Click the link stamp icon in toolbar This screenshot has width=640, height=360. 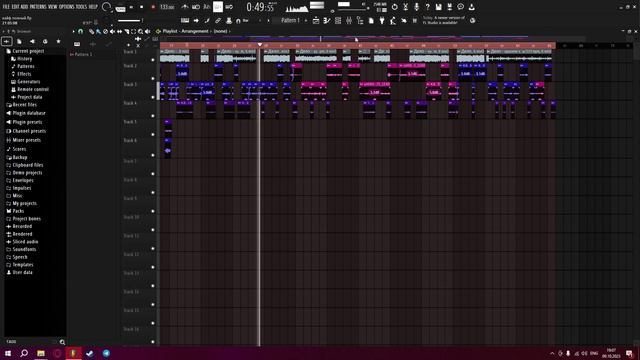click(218, 20)
